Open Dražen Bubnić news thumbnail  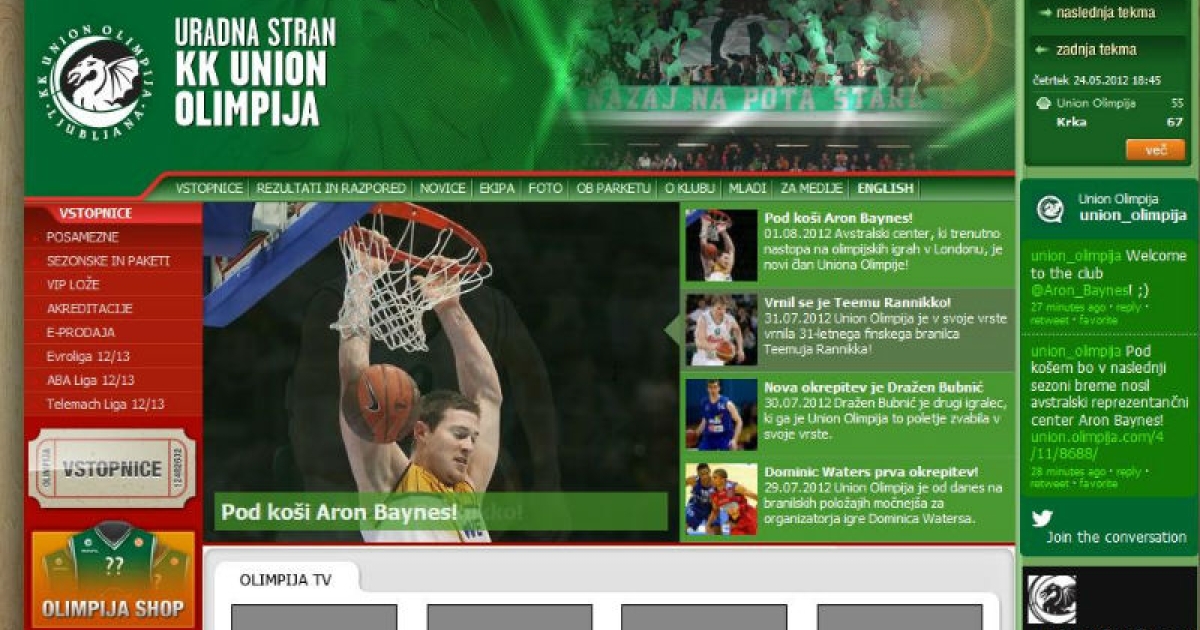[x=721, y=414]
